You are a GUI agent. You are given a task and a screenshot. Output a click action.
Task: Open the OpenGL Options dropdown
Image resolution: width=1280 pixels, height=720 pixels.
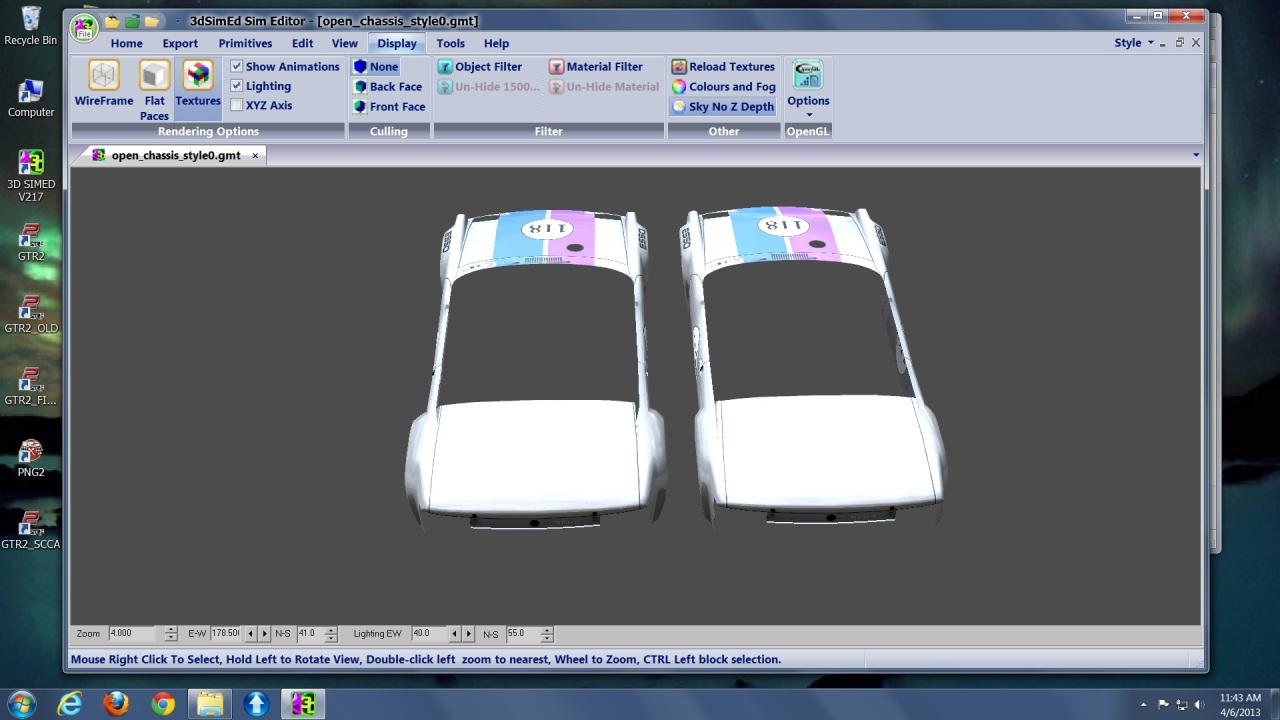coord(808,88)
